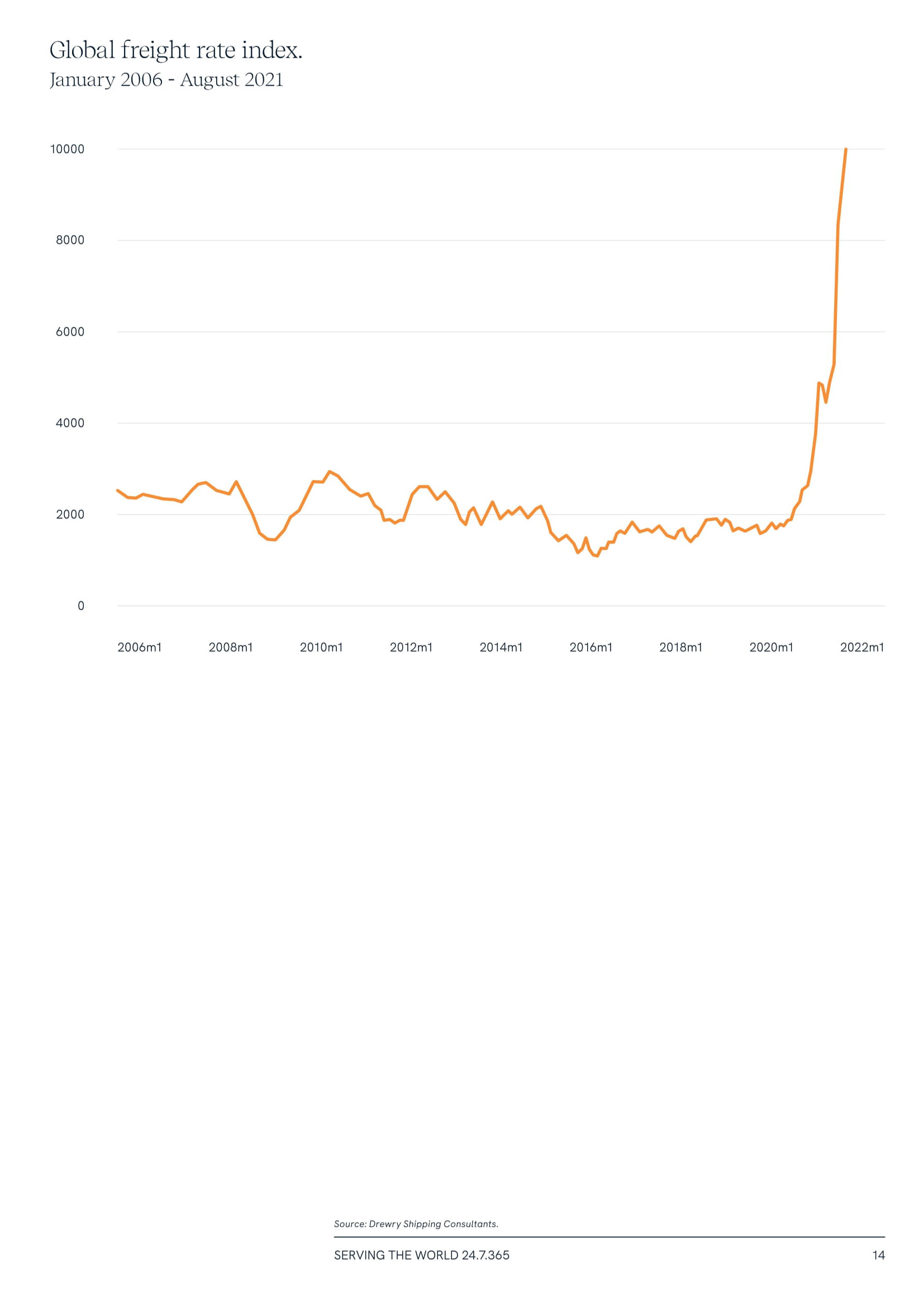Click the 6000 y-axis label
The width and height of the screenshot is (924, 1307).
pos(70,332)
